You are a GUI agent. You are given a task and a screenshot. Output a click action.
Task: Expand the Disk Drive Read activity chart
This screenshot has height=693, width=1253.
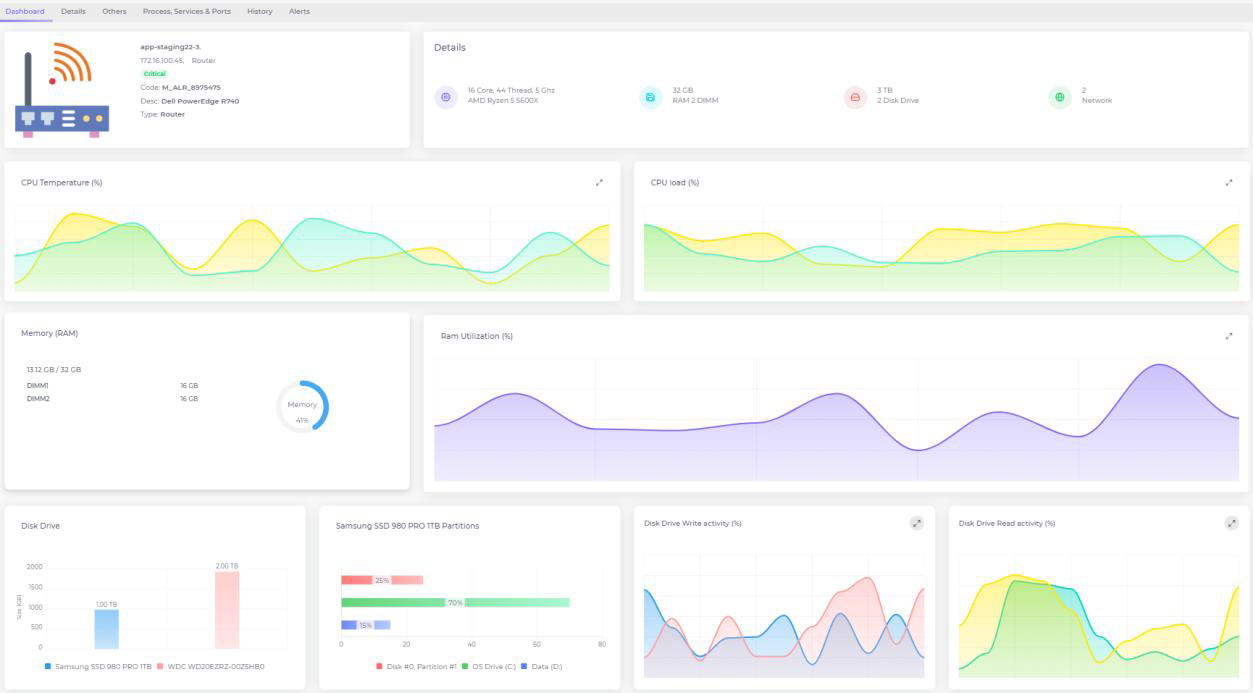(1230, 521)
